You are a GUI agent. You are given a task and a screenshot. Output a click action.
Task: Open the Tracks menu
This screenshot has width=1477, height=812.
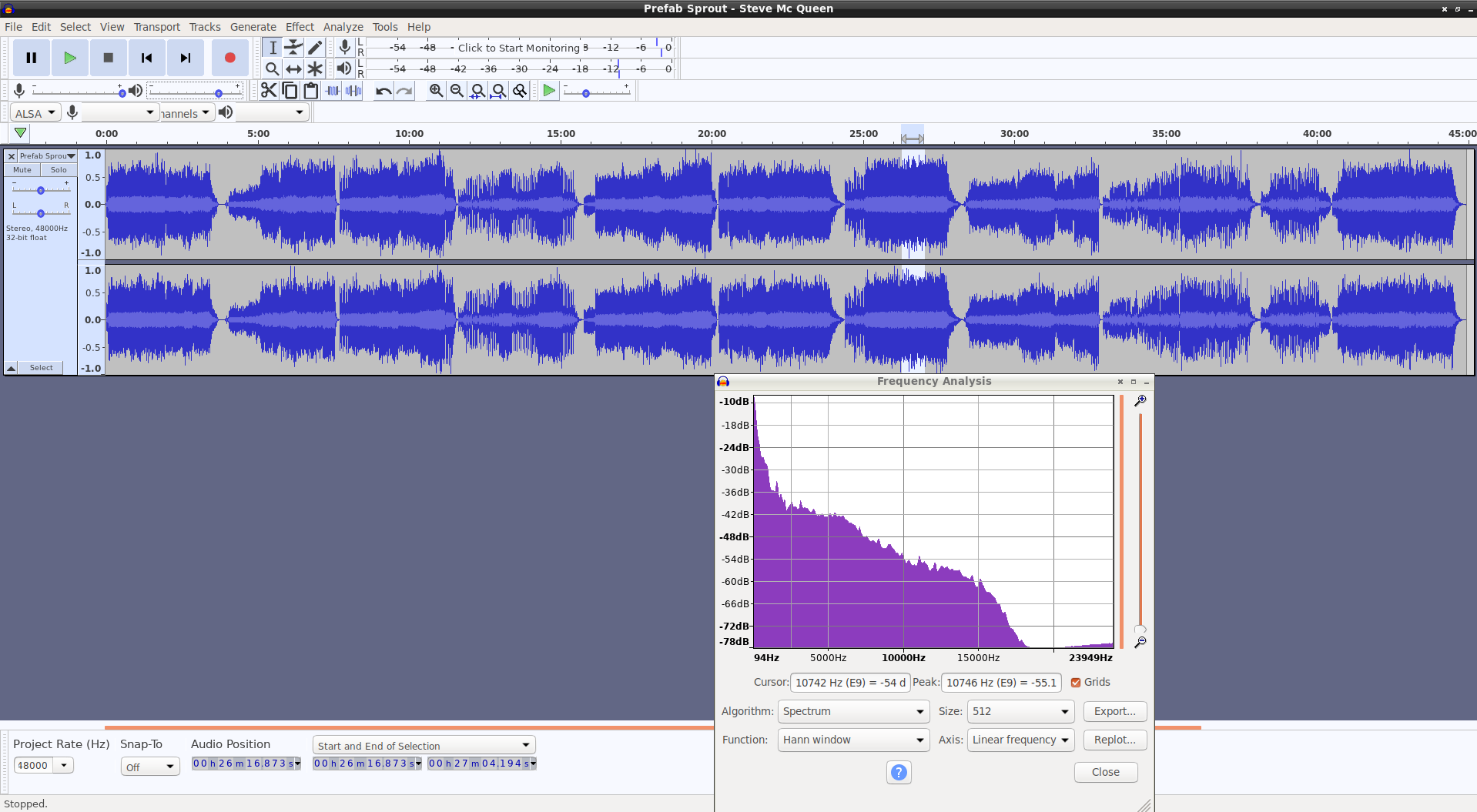point(205,27)
